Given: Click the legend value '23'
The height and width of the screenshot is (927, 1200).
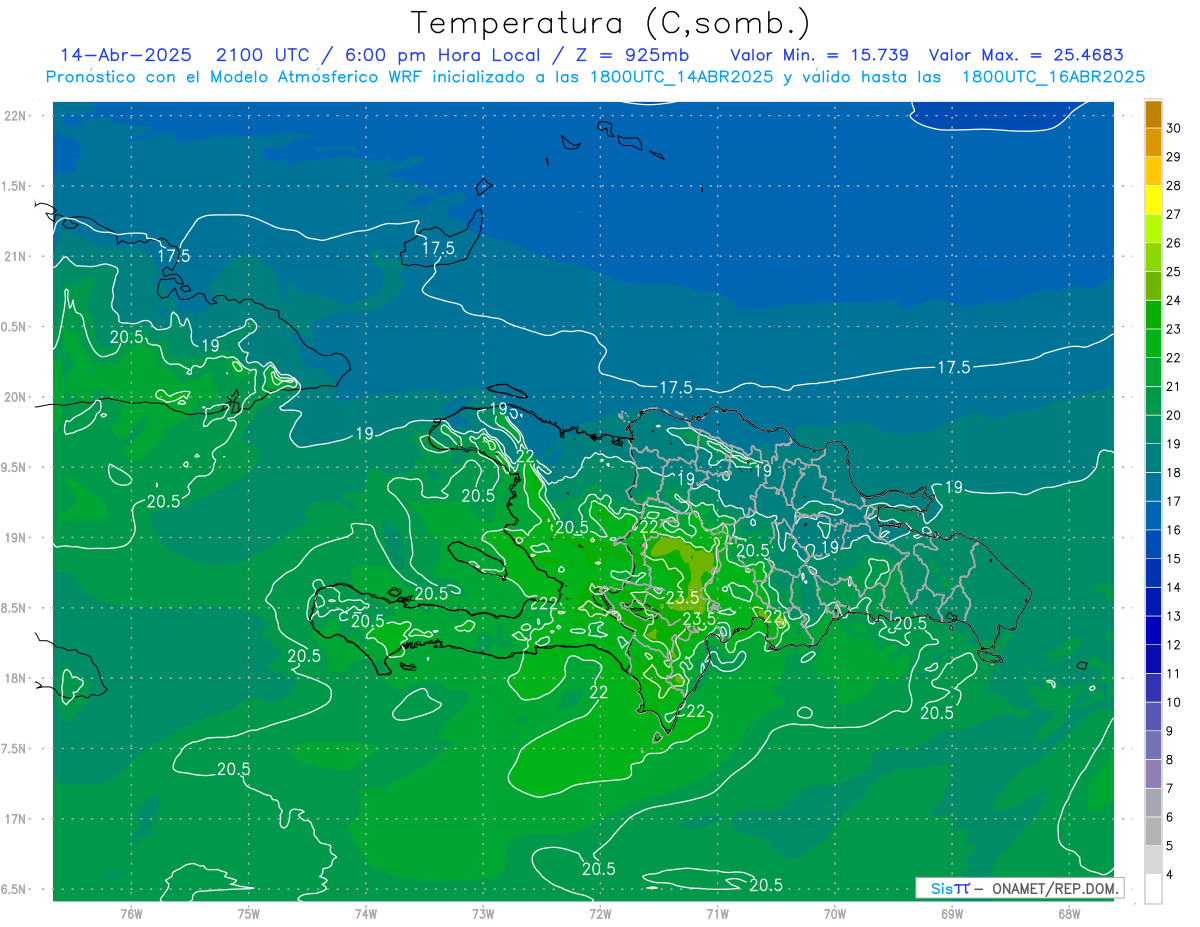Looking at the screenshot, I should pos(1174,329).
